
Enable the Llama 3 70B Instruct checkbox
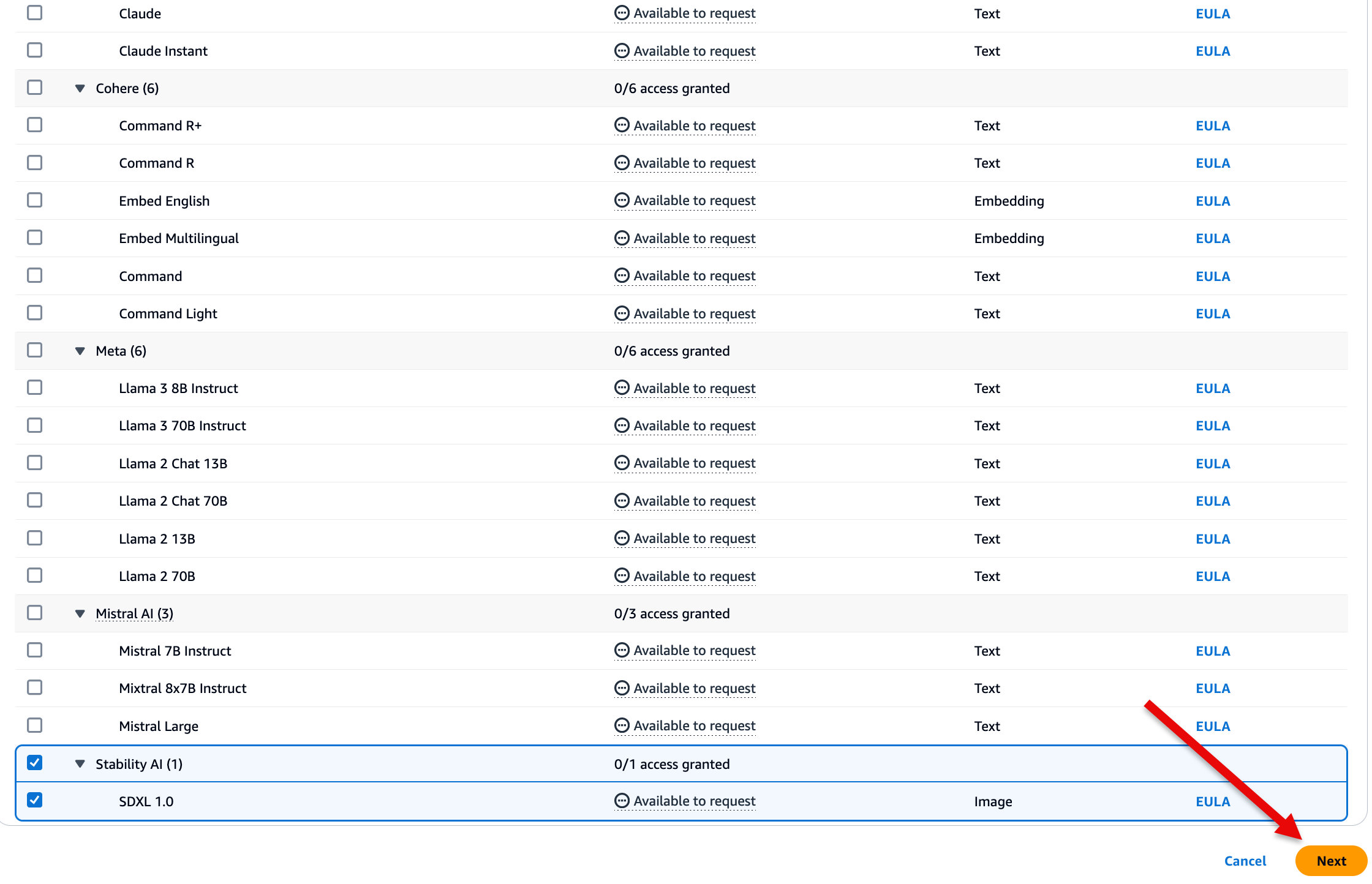point(35,425)
